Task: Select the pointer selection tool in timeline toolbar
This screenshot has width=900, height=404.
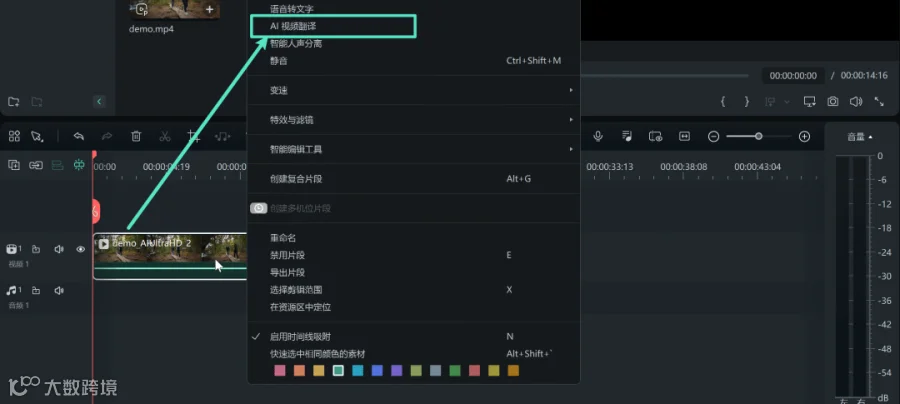Action: point(37,136)
